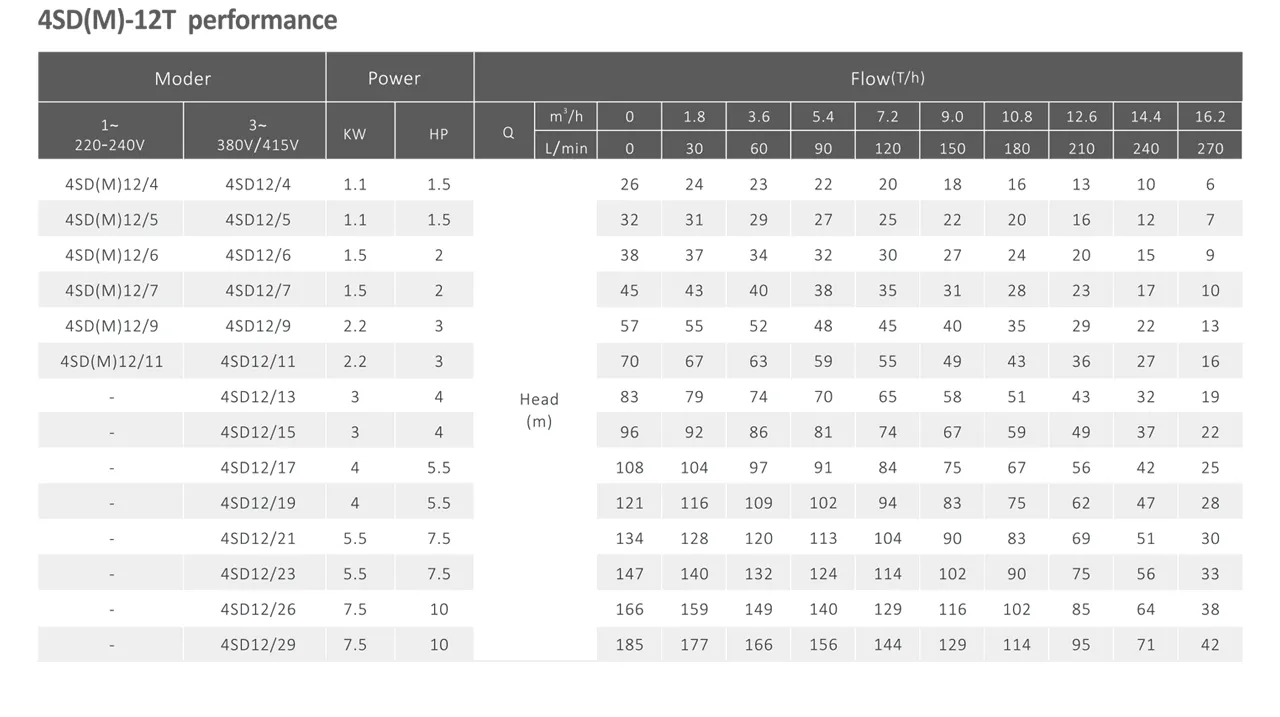This screenshot has height=717, width=1280.
Task: Select the "KW" subheader
Action: (x=355, y=134)
